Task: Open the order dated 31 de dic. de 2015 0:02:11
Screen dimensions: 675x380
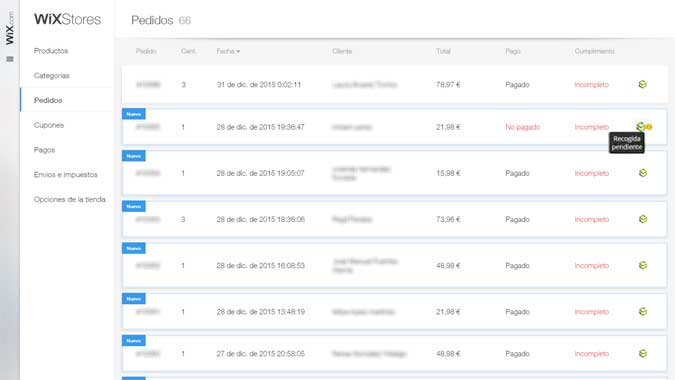Action: 394,84
